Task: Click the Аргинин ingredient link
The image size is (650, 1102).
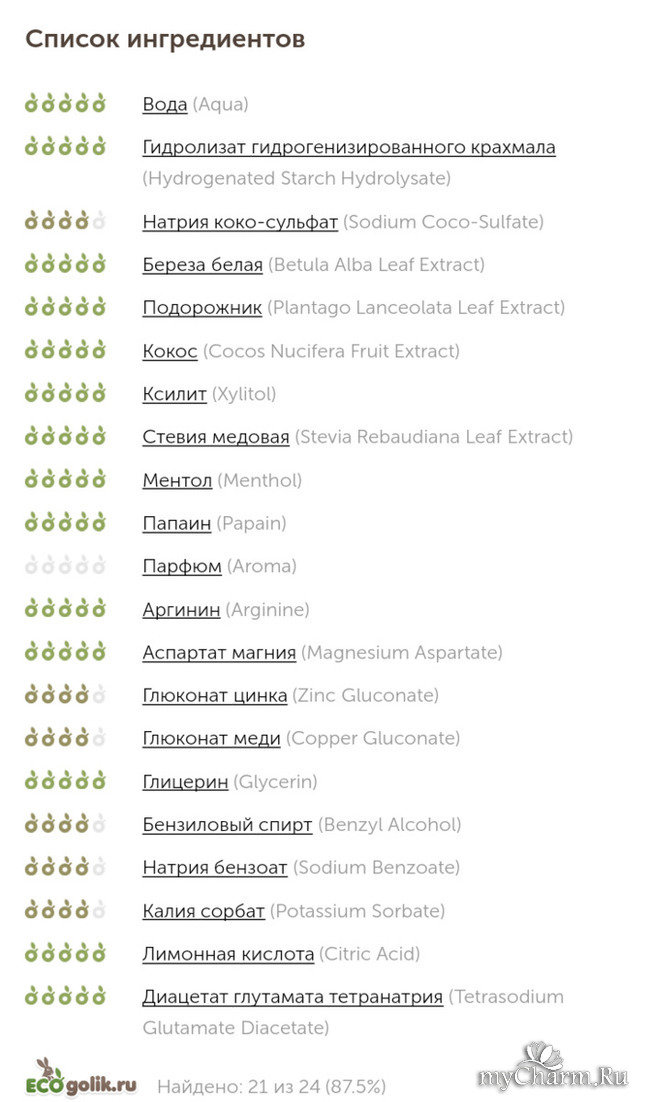Action: [181, 609]
